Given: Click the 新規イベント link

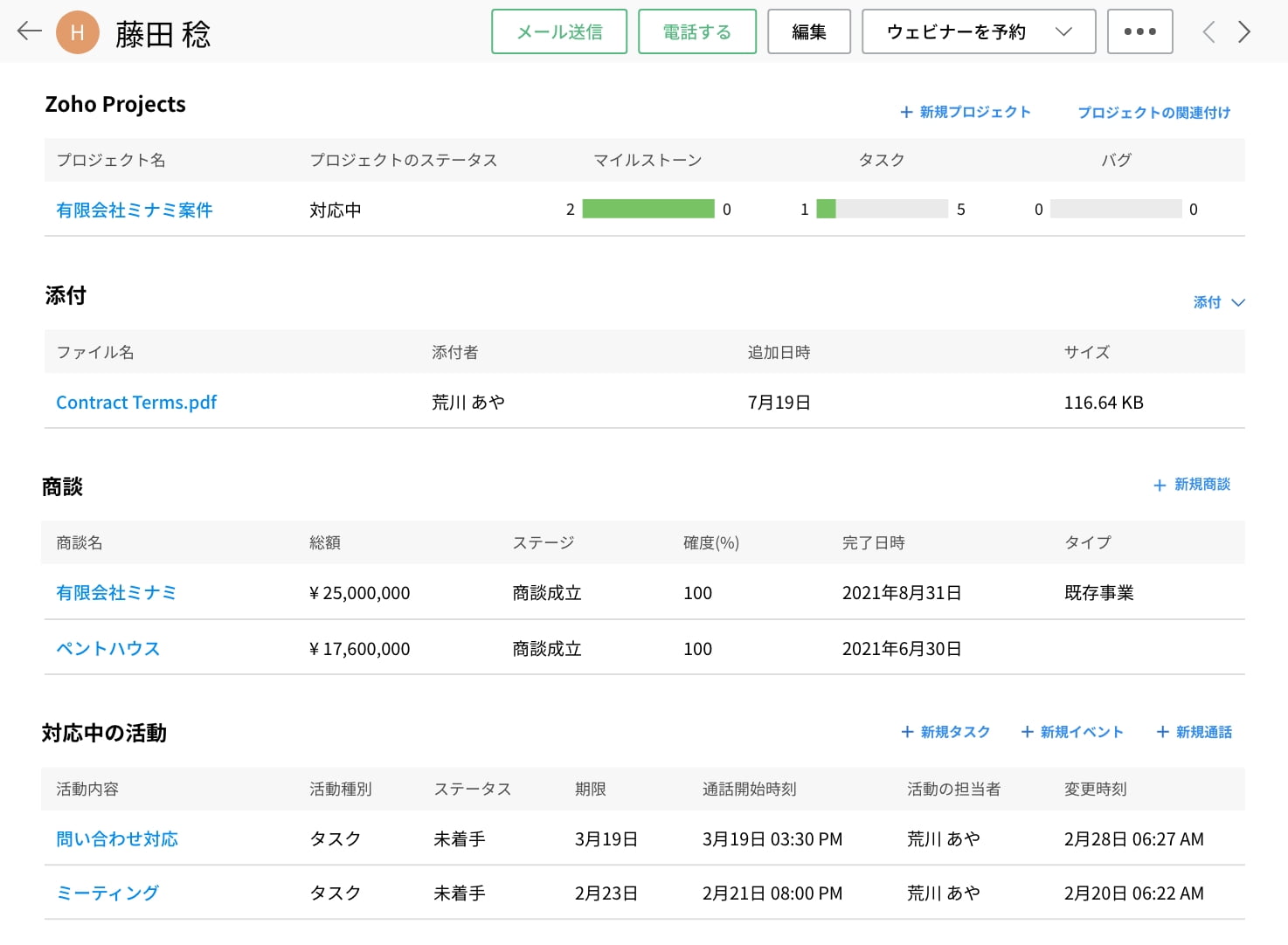Looking at the screenshot, I should (1081, 732).
